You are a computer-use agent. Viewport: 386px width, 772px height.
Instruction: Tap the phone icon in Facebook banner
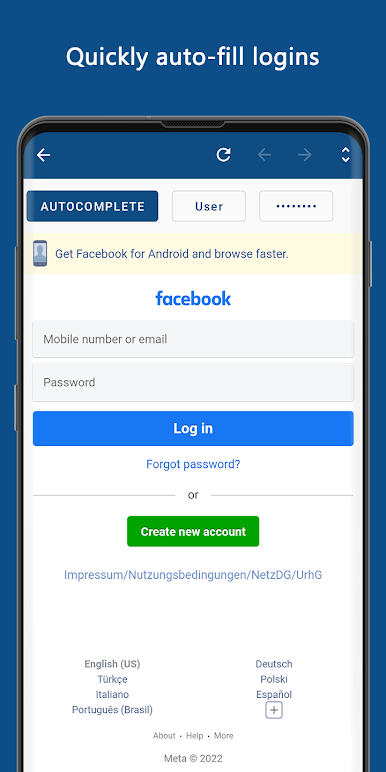pyautogui.click(x=40, y=254)
